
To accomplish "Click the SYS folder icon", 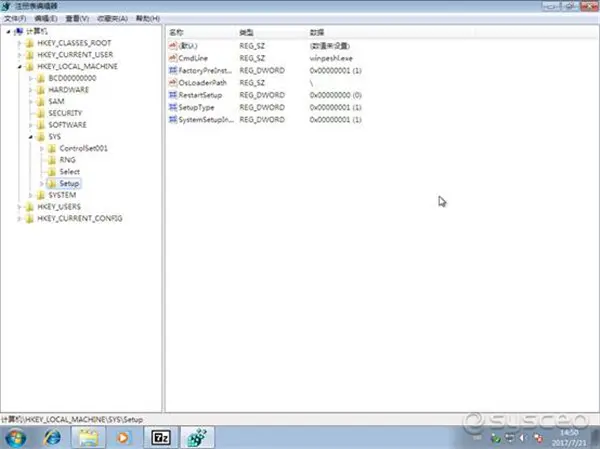I will coord(41,137).
